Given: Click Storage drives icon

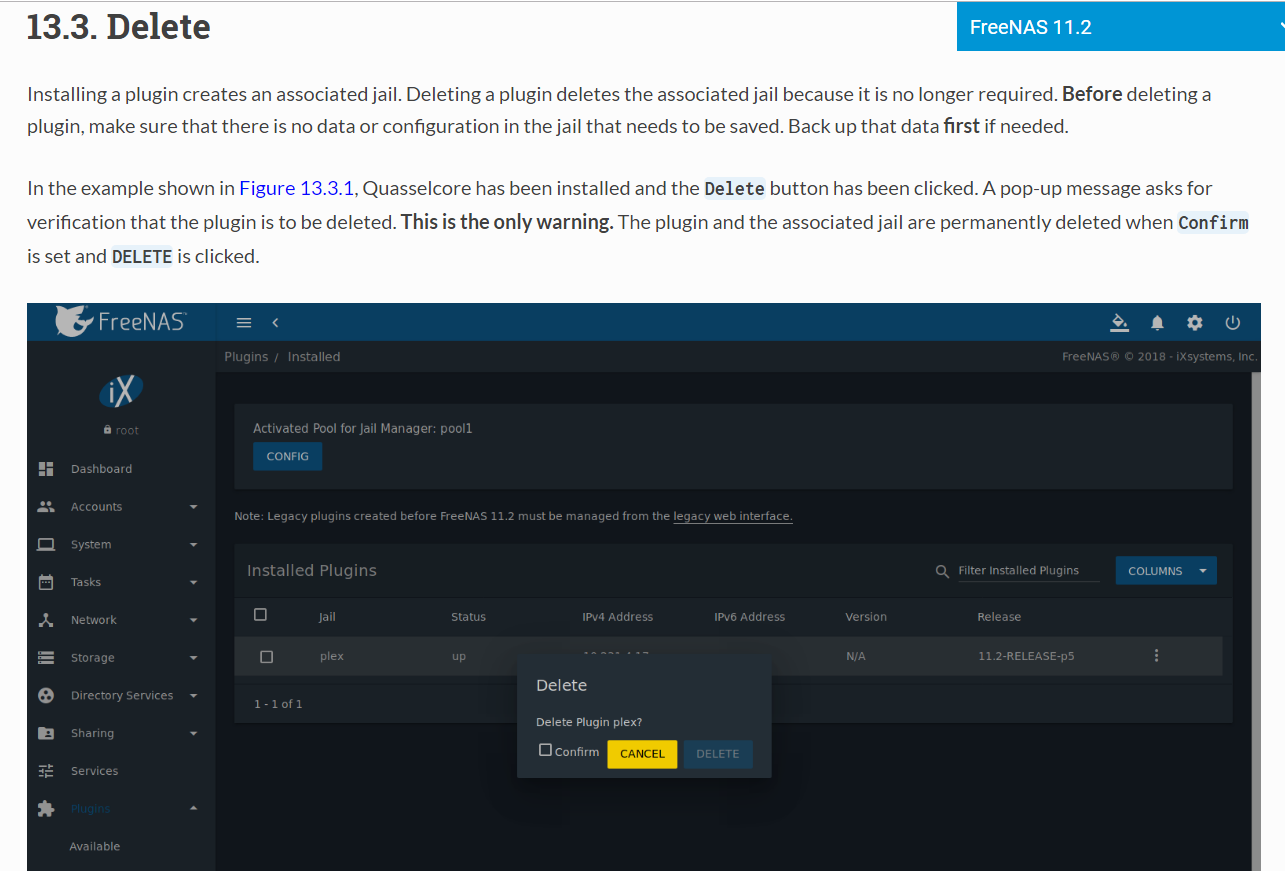Looking at the screenshot, I should click(45, 658).
